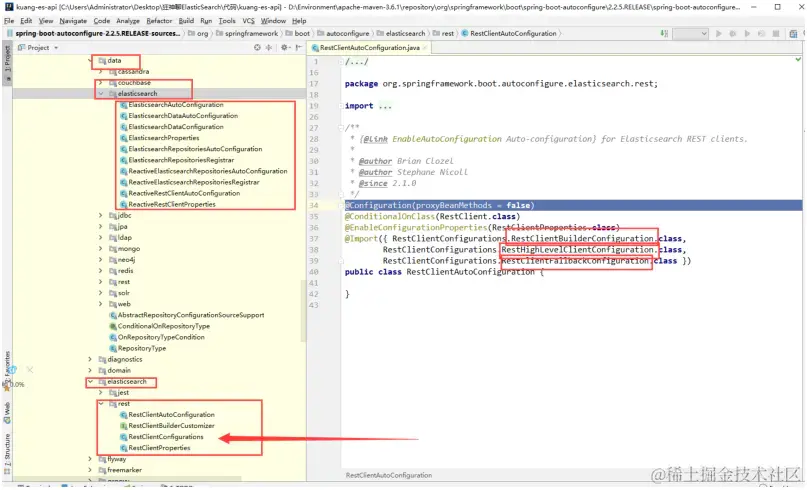
Task: Open the Refactor menu
Action: (x=159, y=21)
